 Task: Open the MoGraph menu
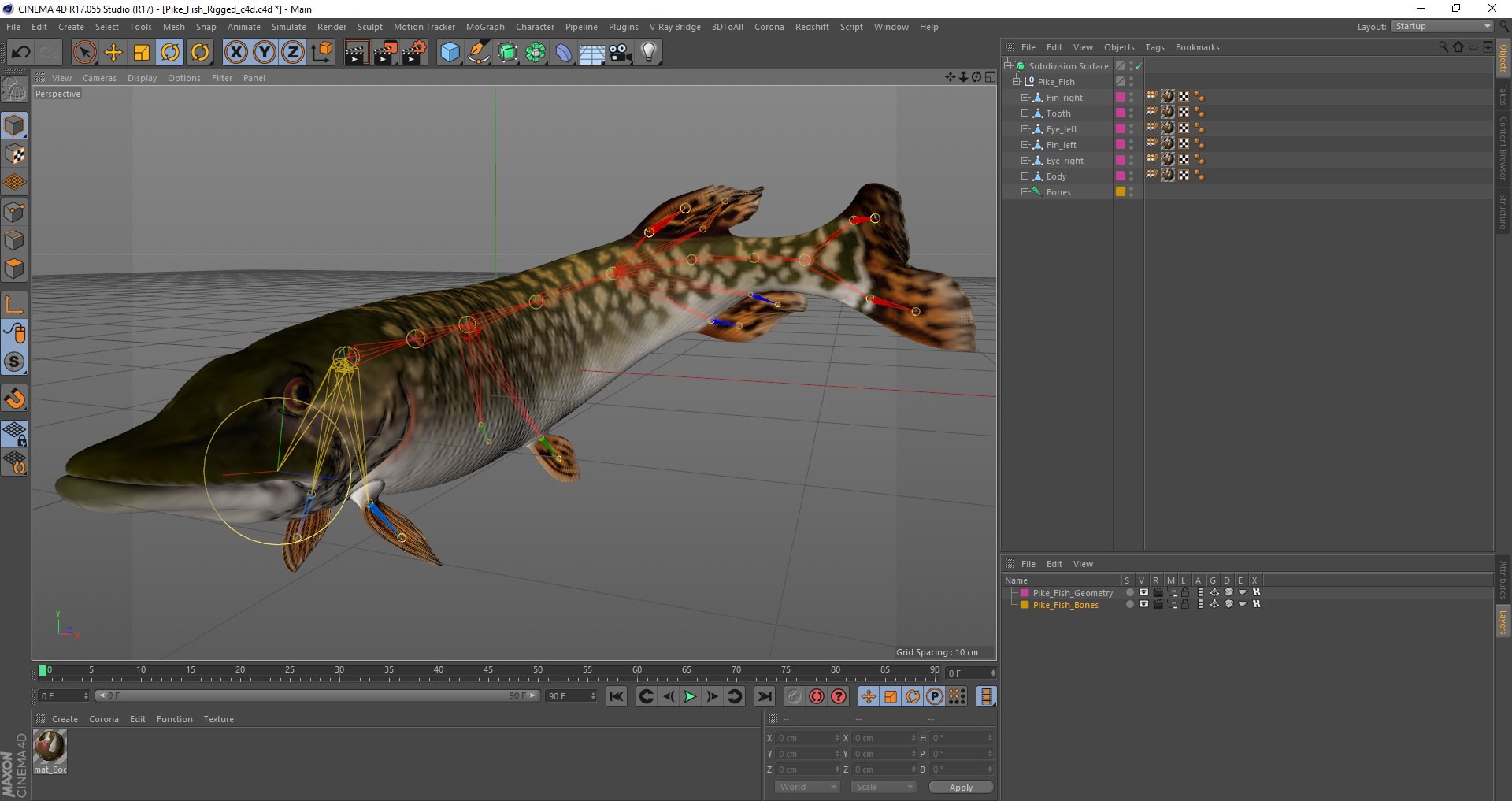tap(485, 27)
